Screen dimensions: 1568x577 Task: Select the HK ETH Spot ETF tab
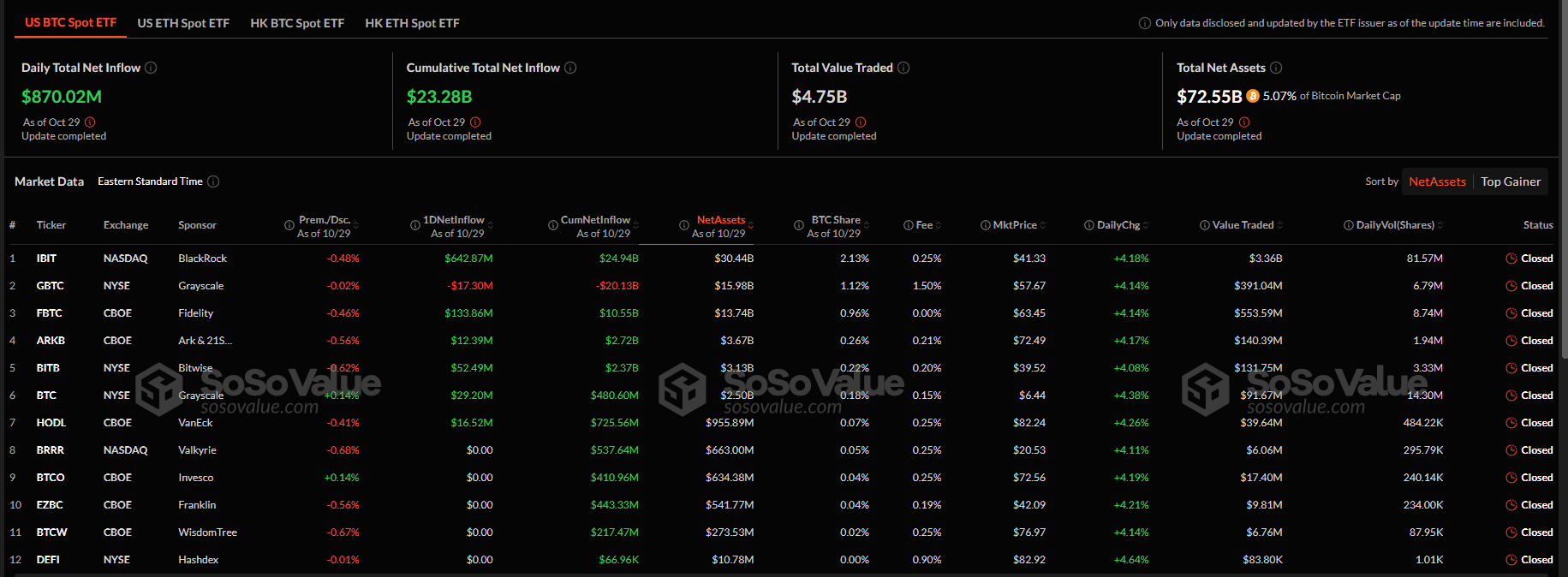412,23
